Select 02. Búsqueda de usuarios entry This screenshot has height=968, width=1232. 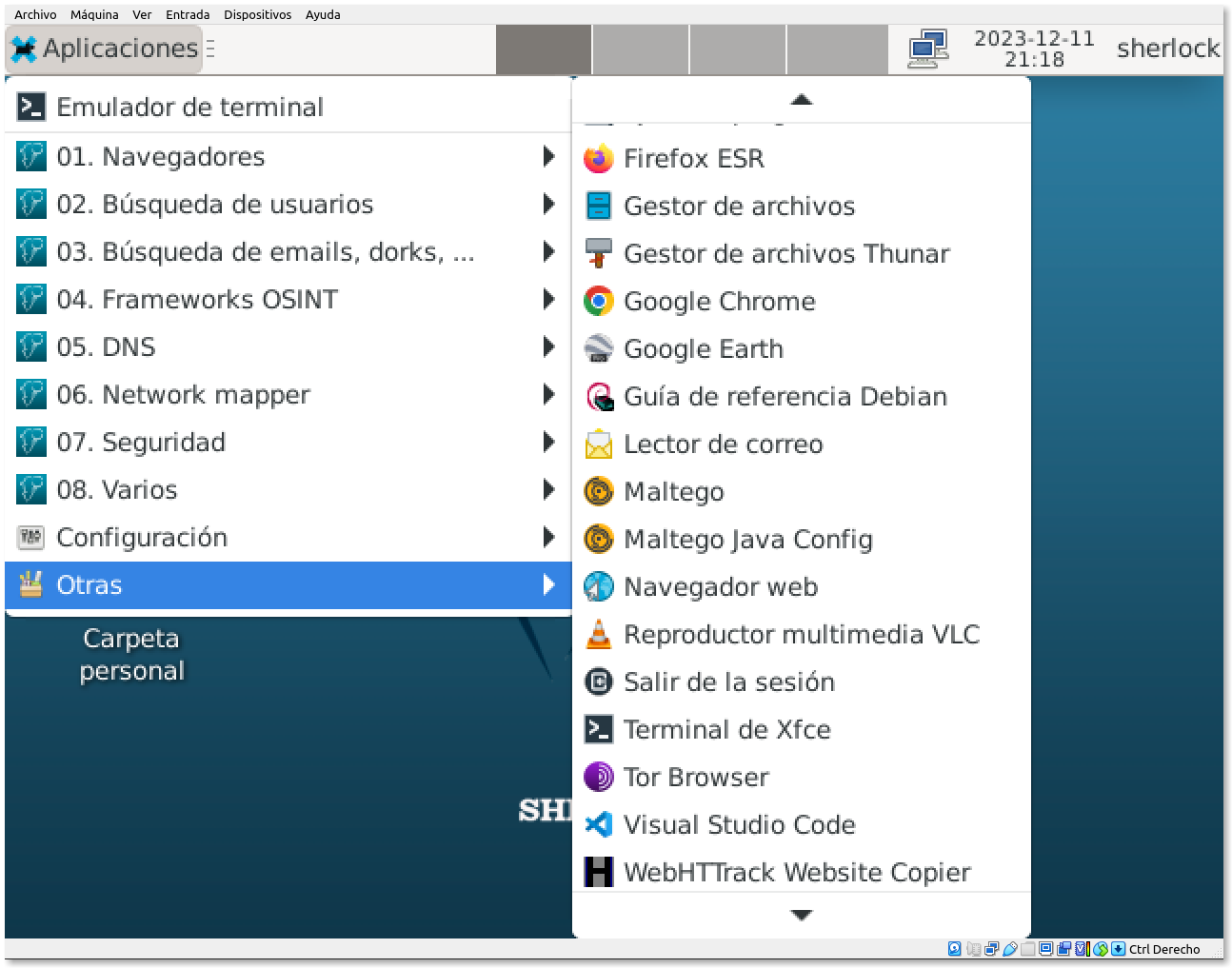(288, 204)
